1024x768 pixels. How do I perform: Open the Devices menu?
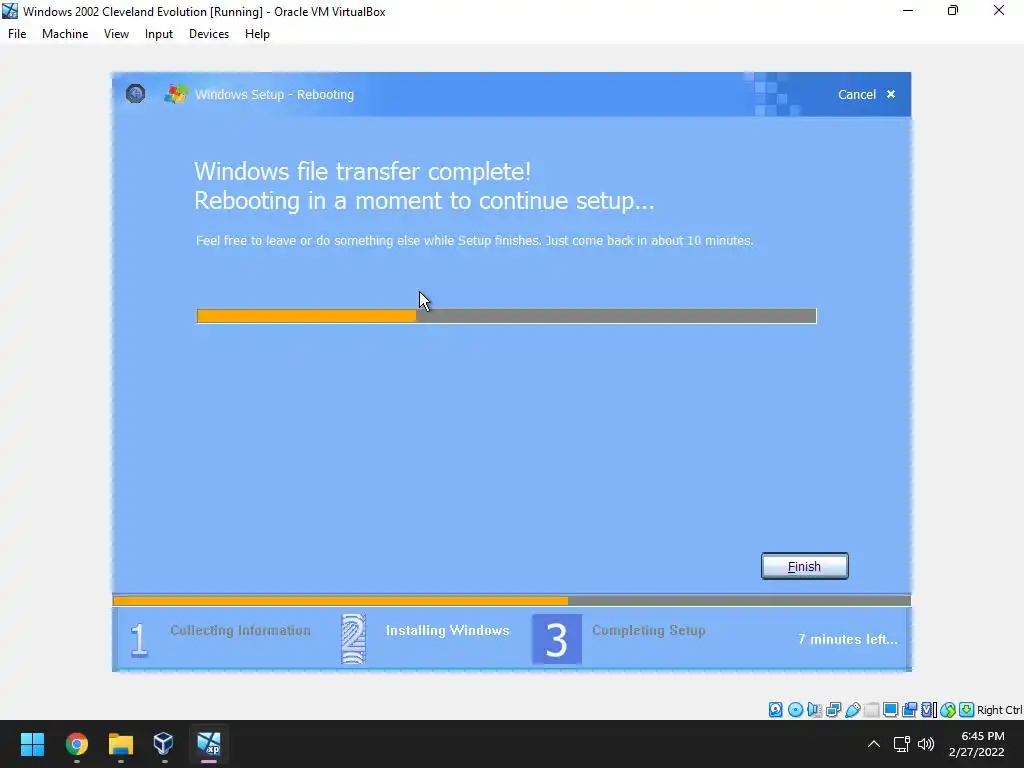[209, 34]
